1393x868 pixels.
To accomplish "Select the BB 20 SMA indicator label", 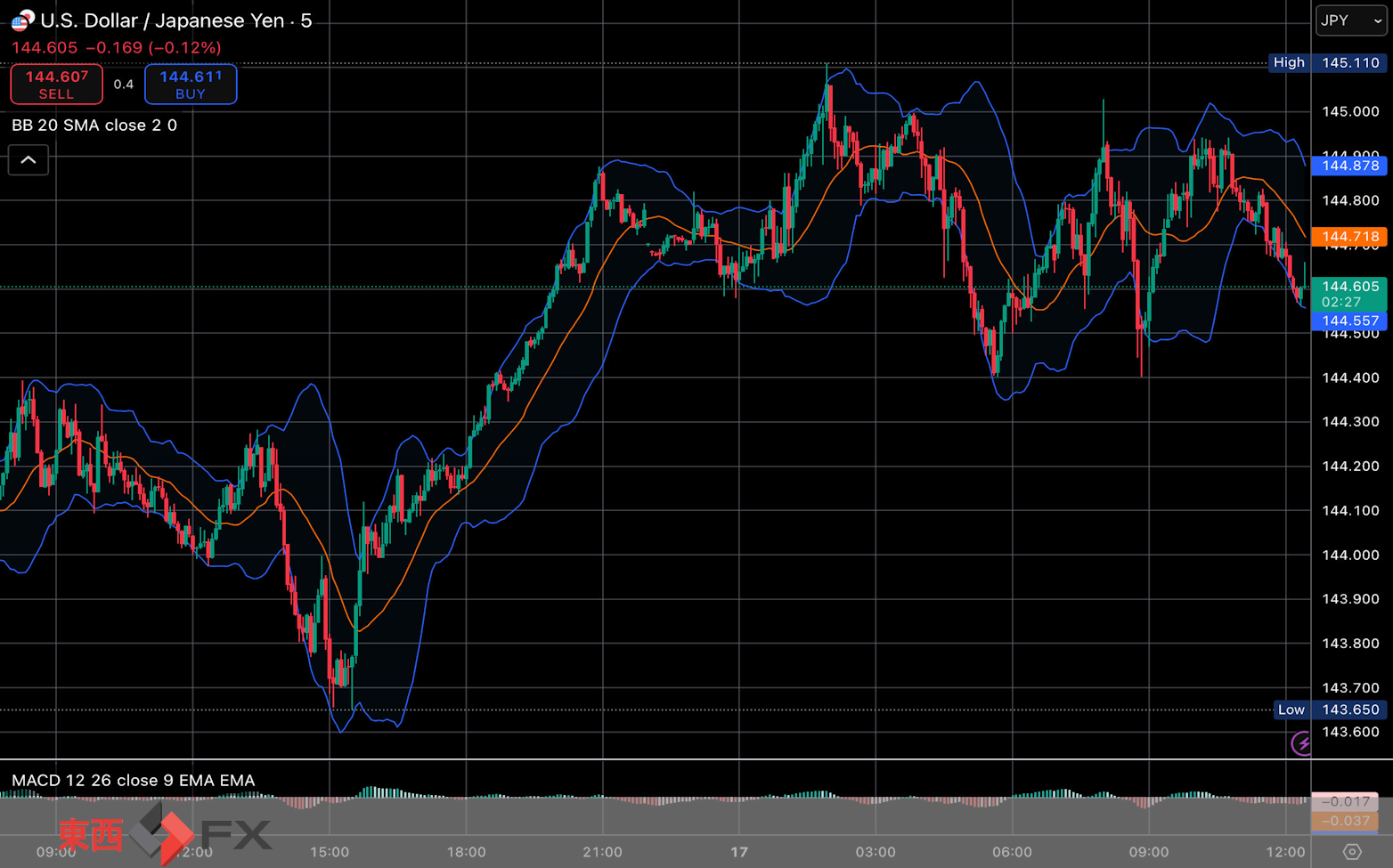I will 94,126.
